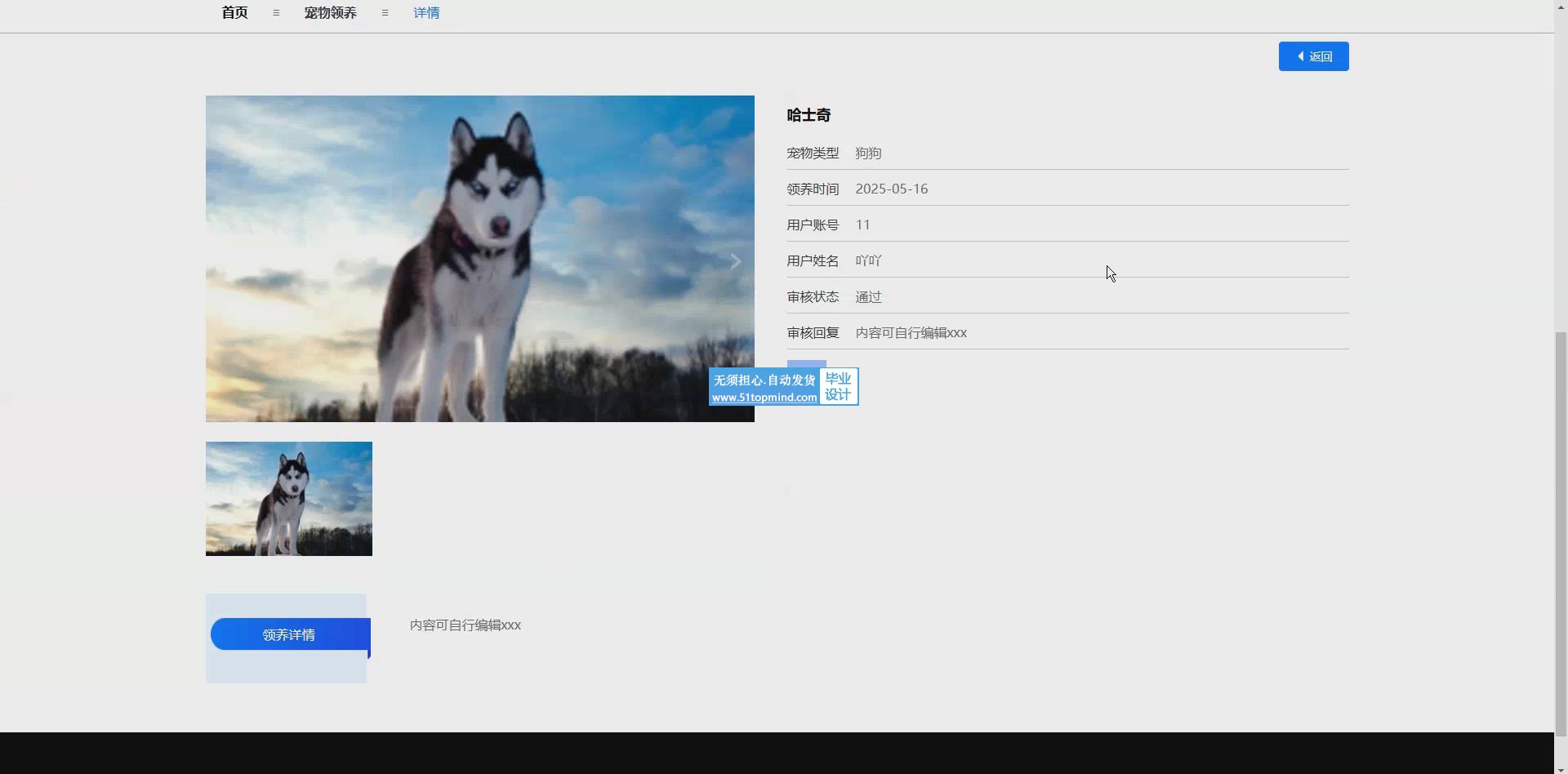Click the scrollbar up arrow
The height and width of the screenshot is (774, 1568).
coord(1561,5)
